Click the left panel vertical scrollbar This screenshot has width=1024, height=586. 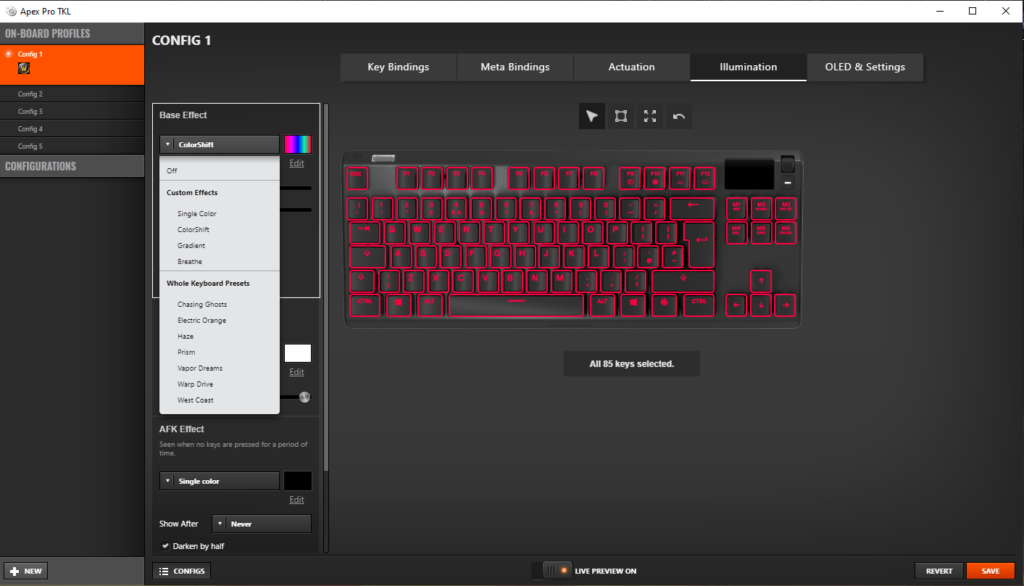click(326, 287)
